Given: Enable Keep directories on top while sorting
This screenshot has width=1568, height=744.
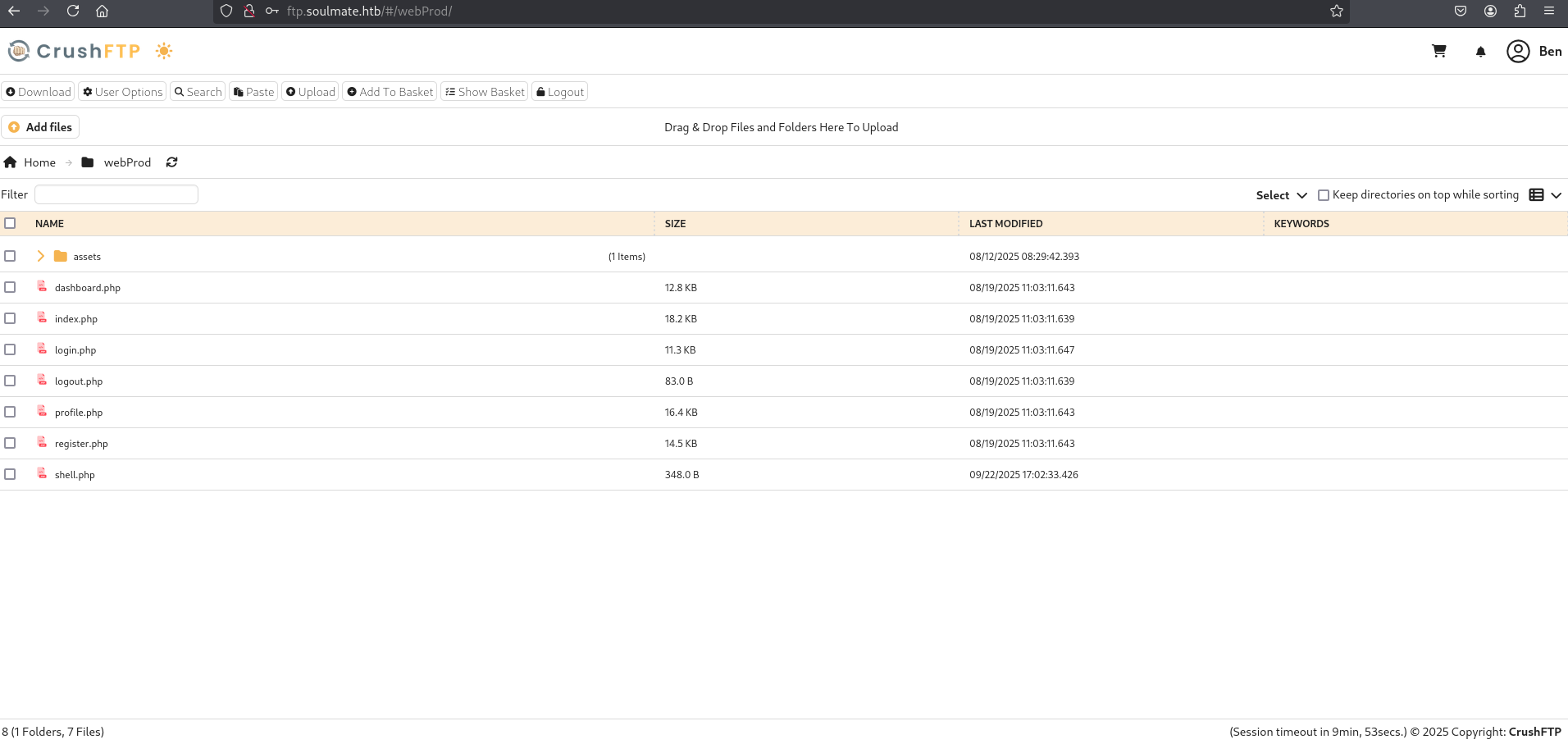Looking at the screenshot, I should [1323, 195].
